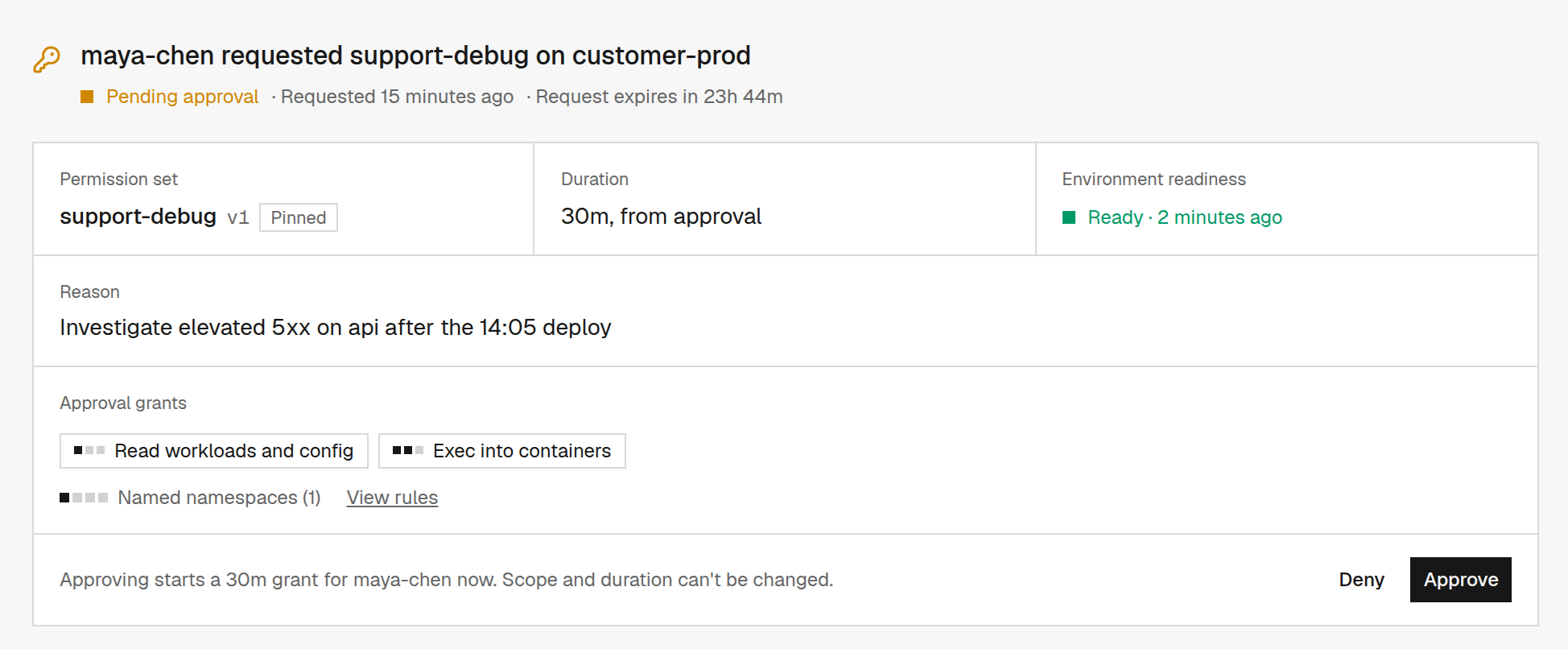Click the Ready 2 minutes ago status

click(1185, 217)
